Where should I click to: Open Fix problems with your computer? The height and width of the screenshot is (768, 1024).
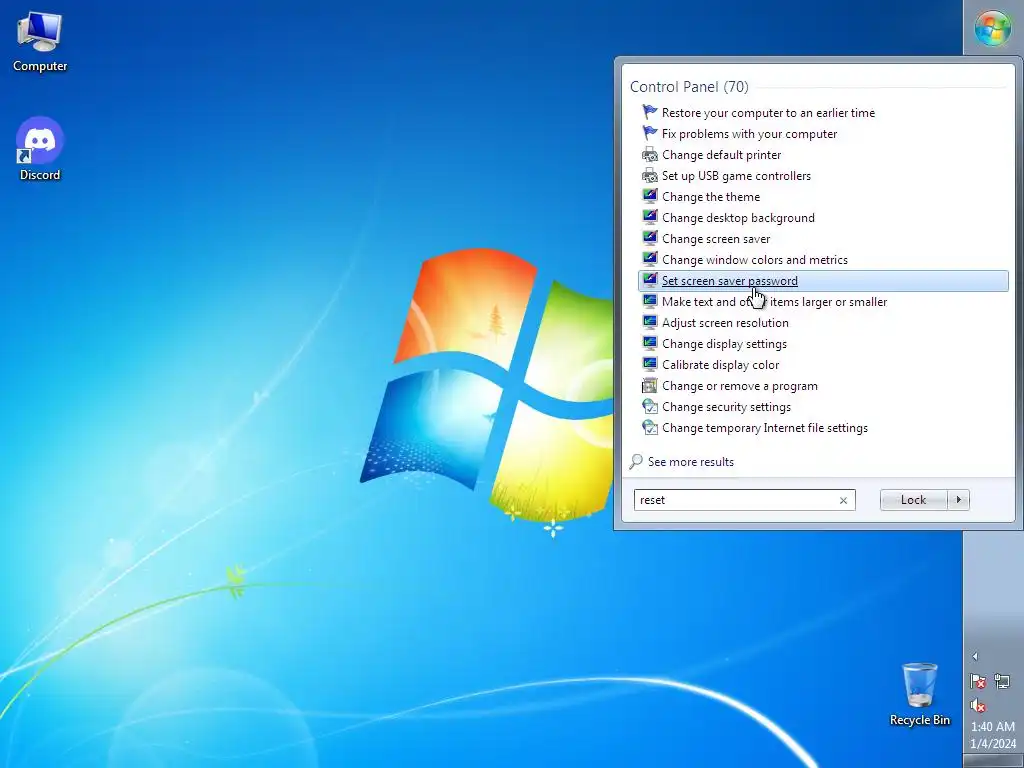point(749,133)
